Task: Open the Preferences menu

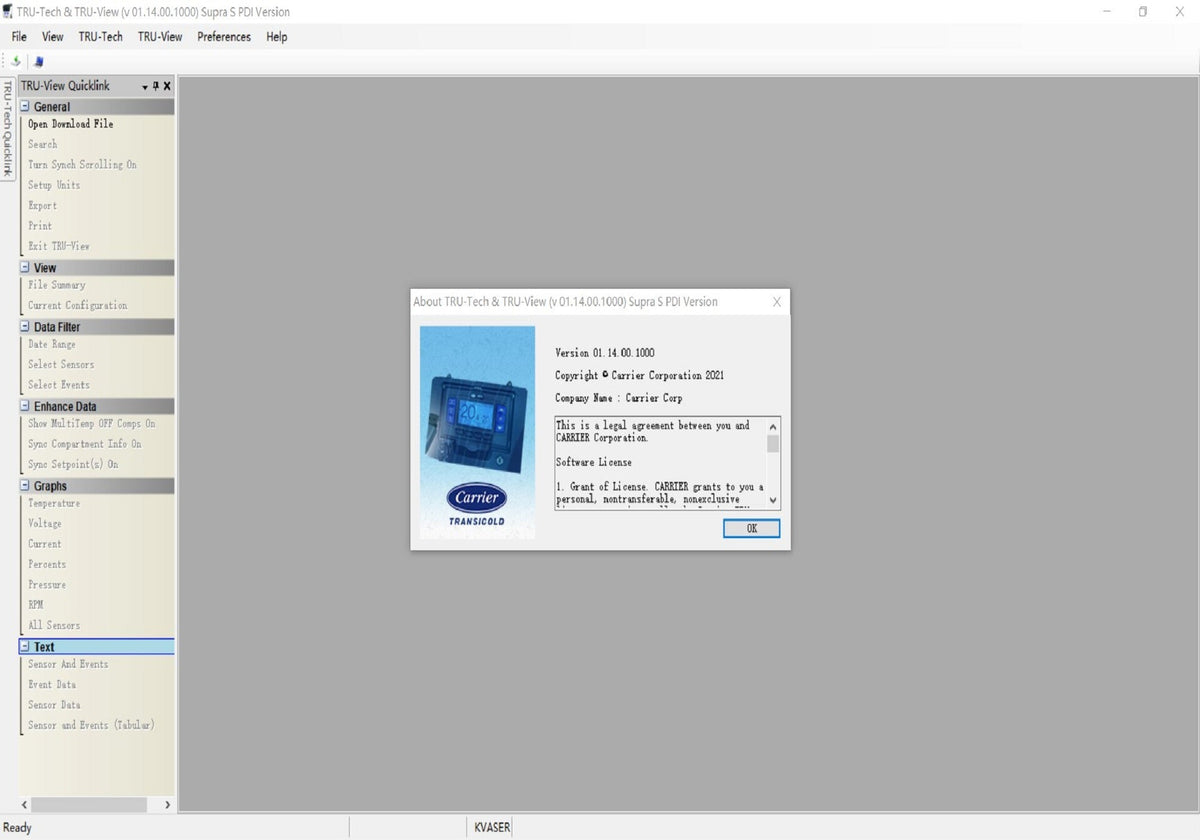Action: click(224, 37)
